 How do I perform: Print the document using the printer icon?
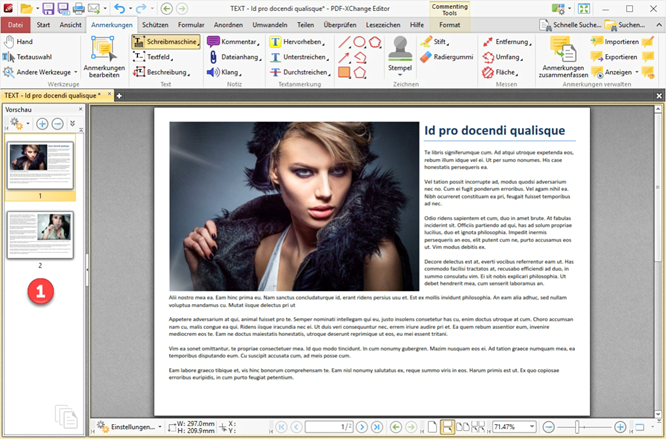tap(79, 8)
